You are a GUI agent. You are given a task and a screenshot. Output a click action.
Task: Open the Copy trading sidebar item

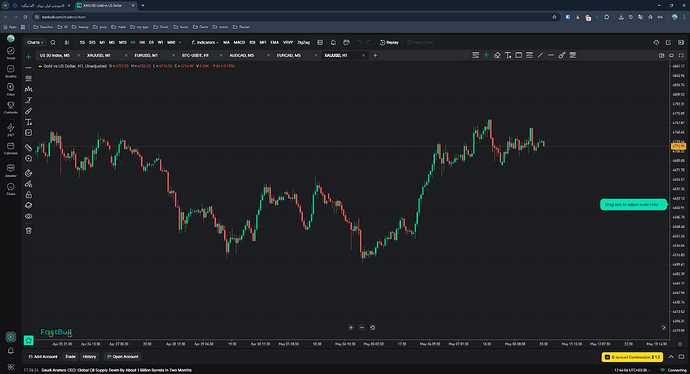(11, 89)
